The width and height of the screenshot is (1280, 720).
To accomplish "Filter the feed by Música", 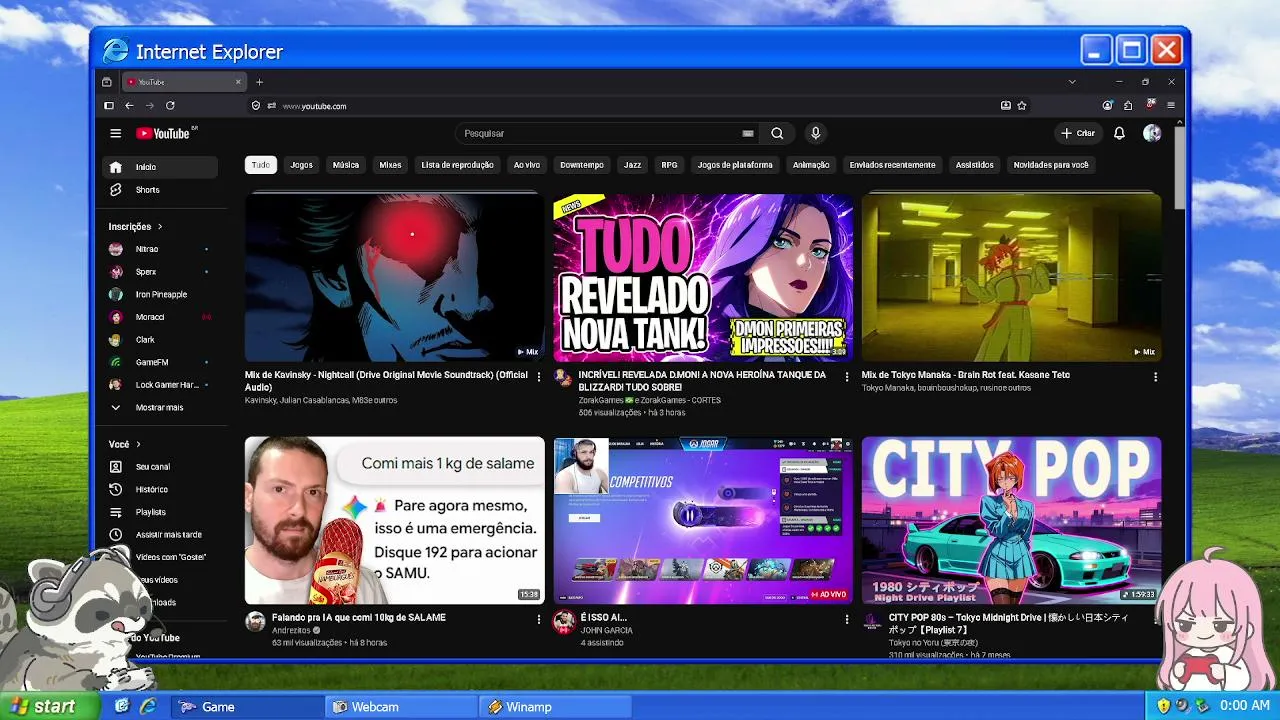I will pos(346,165).
